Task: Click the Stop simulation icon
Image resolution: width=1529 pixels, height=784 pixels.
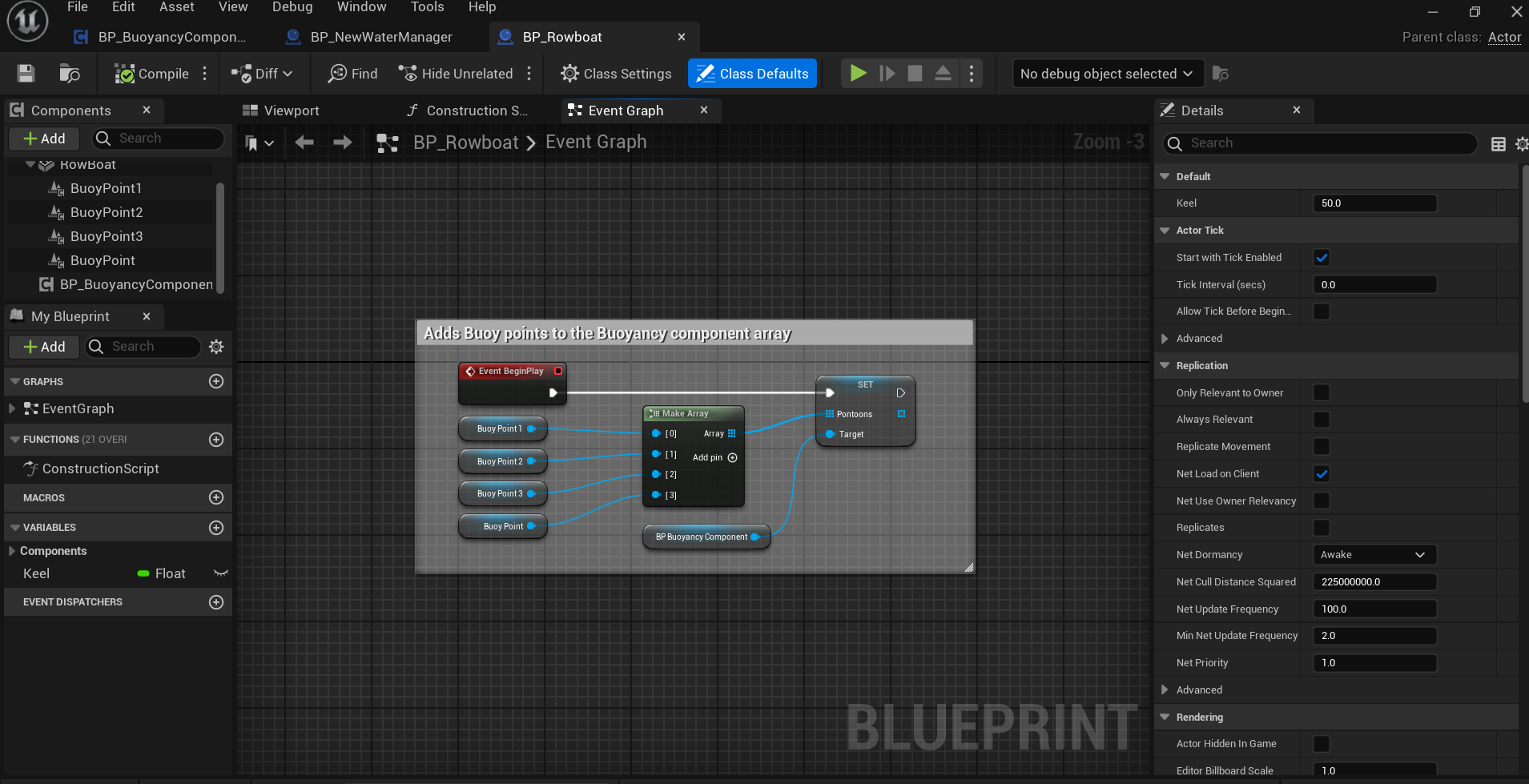Action: tap(915, 74)
